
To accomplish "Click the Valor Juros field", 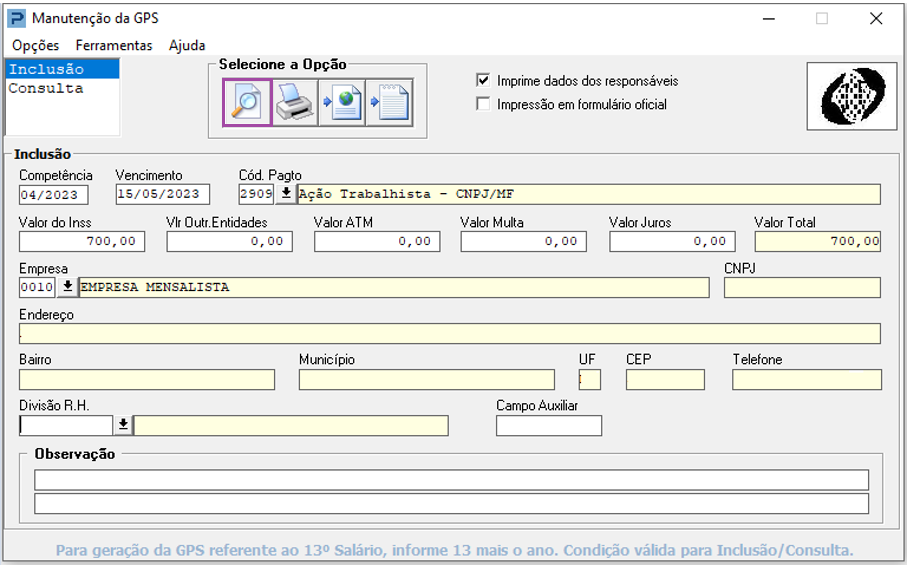I will point(672,241).
